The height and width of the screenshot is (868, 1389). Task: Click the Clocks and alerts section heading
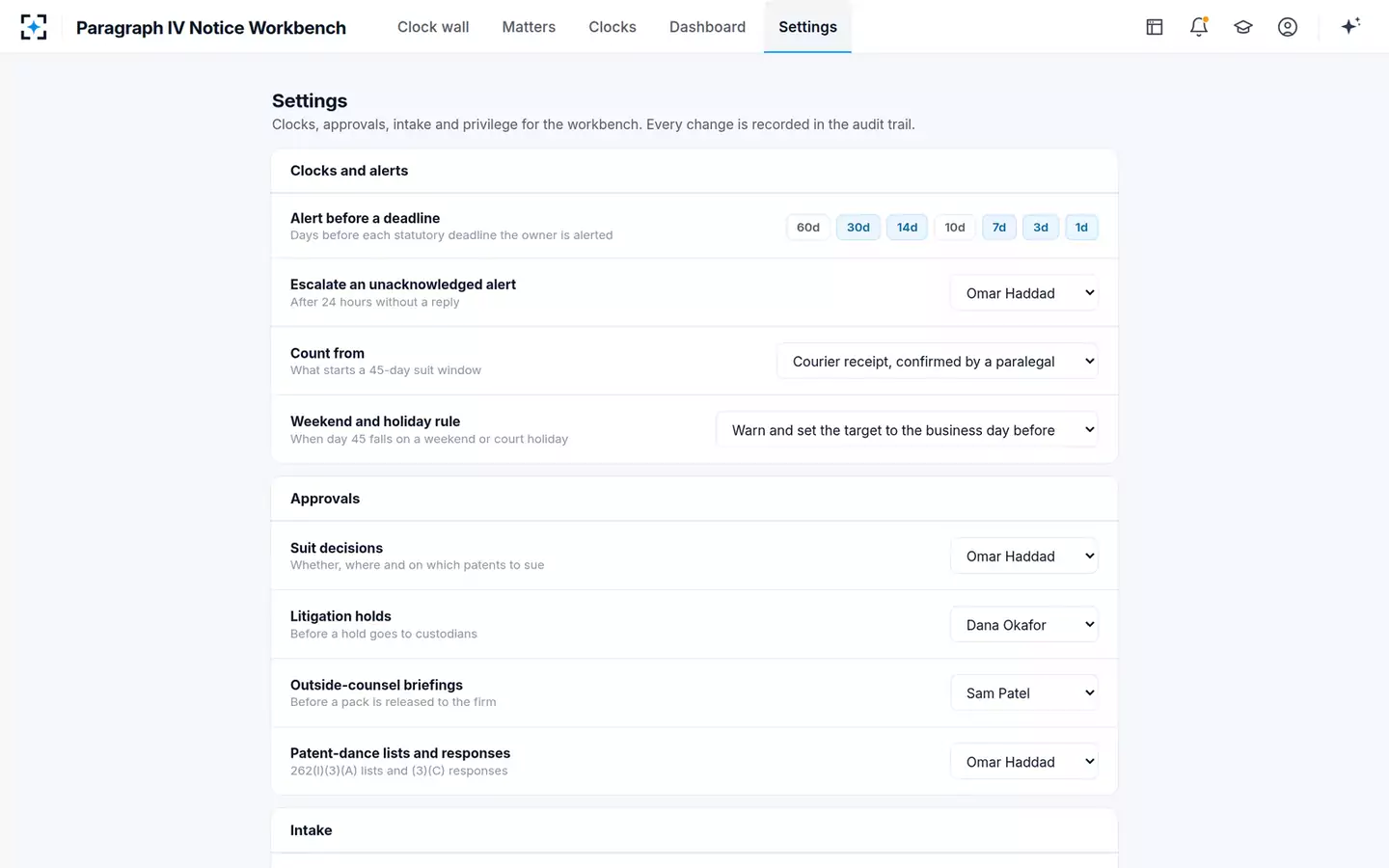coord(349,171)
